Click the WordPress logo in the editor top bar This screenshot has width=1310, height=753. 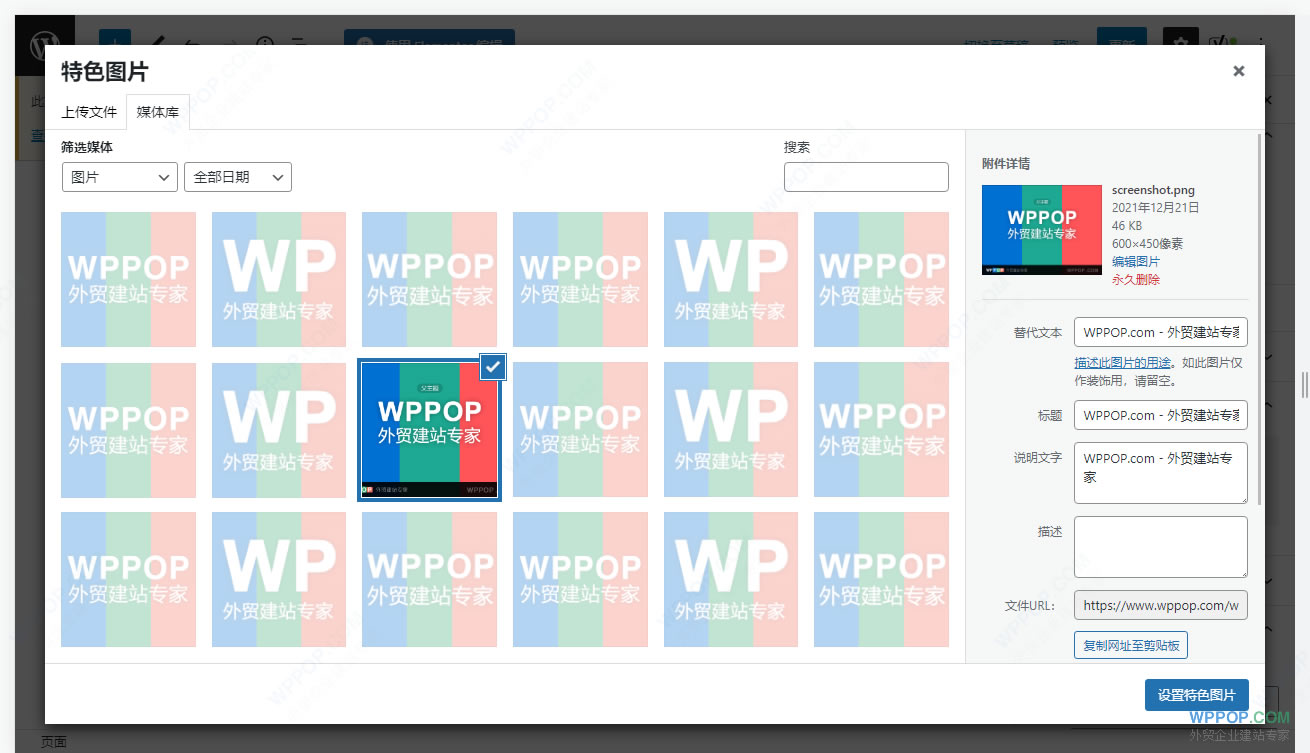tap(44, 45)
